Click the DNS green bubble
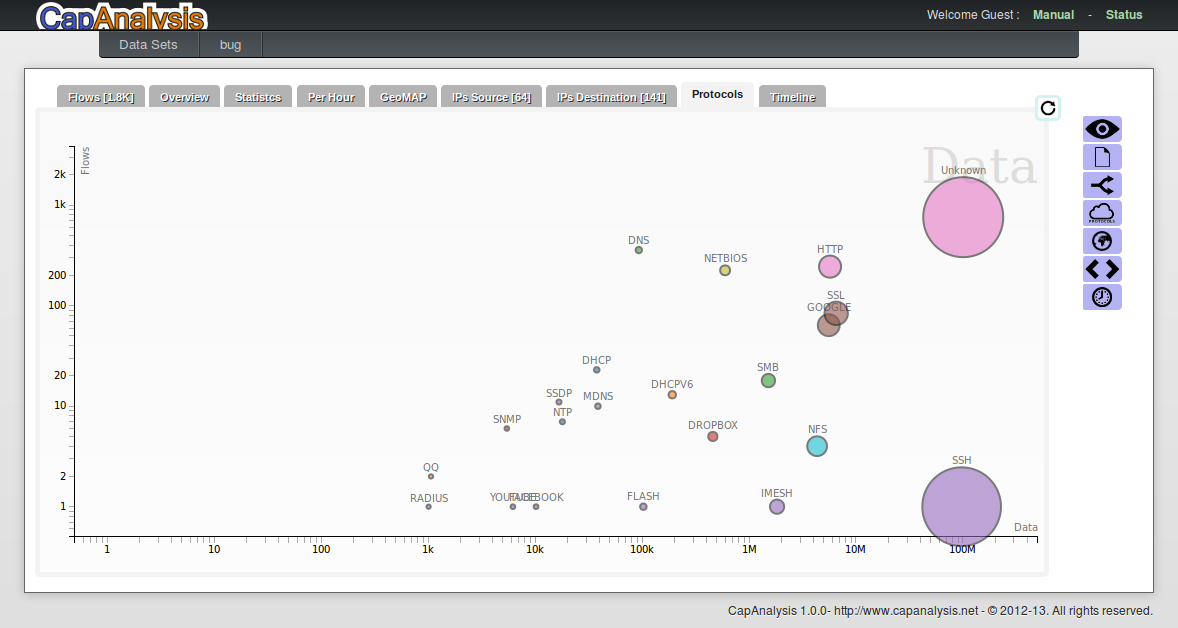The height and width of the screenshot is (628, 1178). (x=639, y=250)
